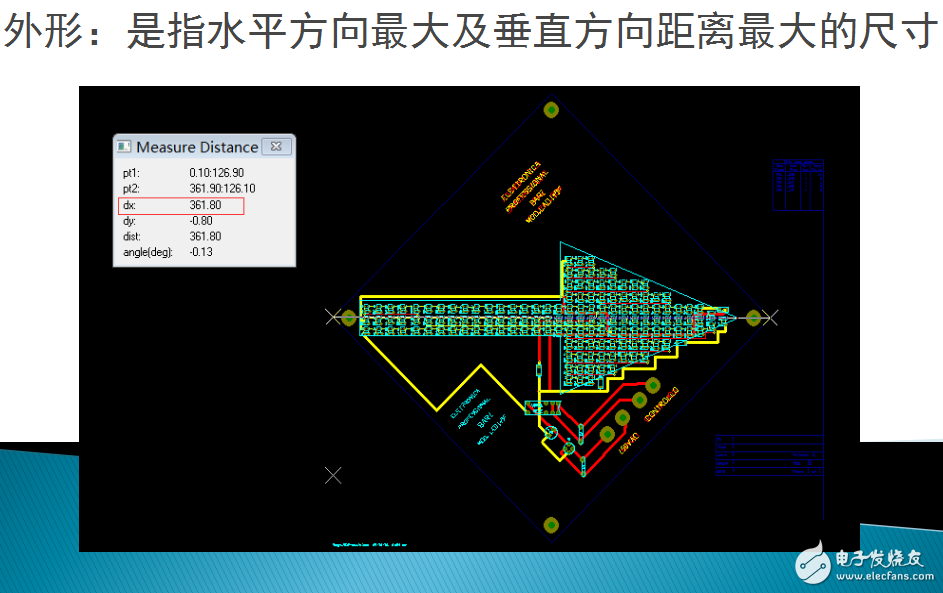Viewport: 943px width, 593px height.
Task: Click the elecfans logo icon
Action: (x=812, y=564)
